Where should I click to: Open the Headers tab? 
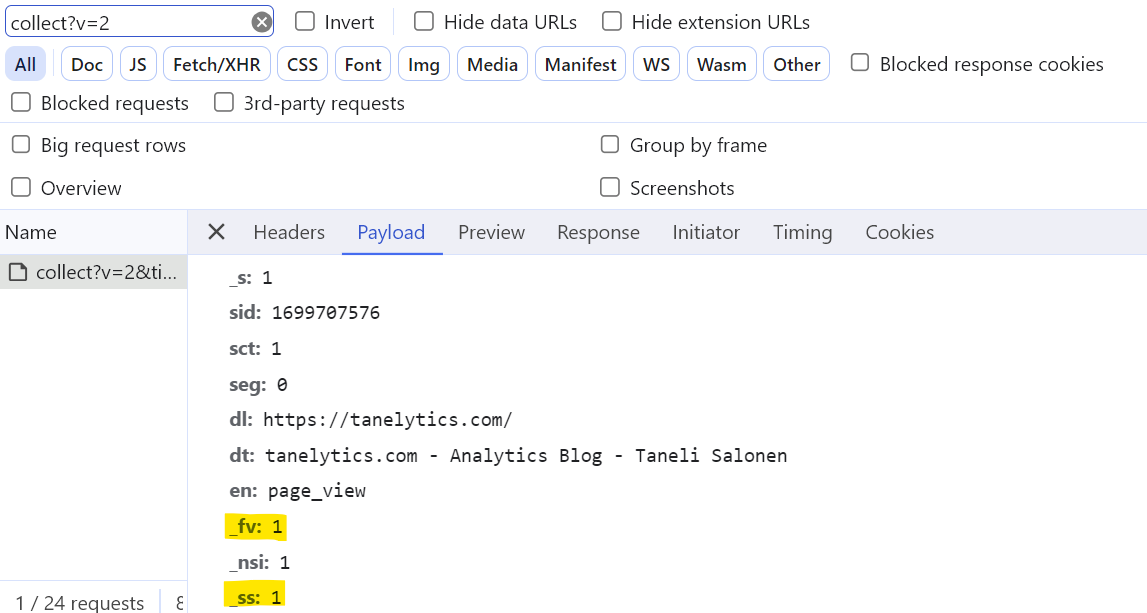pos(289,233)
